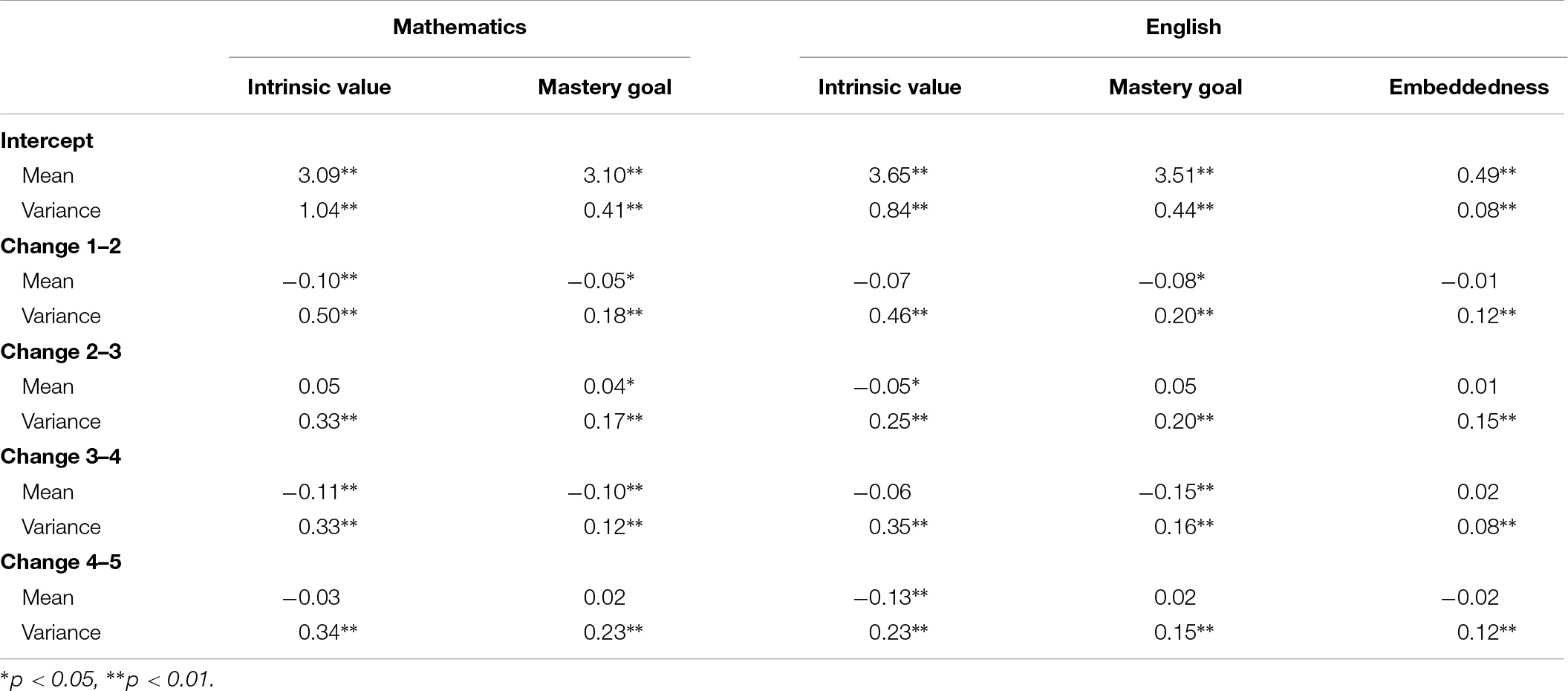Select the Change 1–2 row heading

click(60, 246)
